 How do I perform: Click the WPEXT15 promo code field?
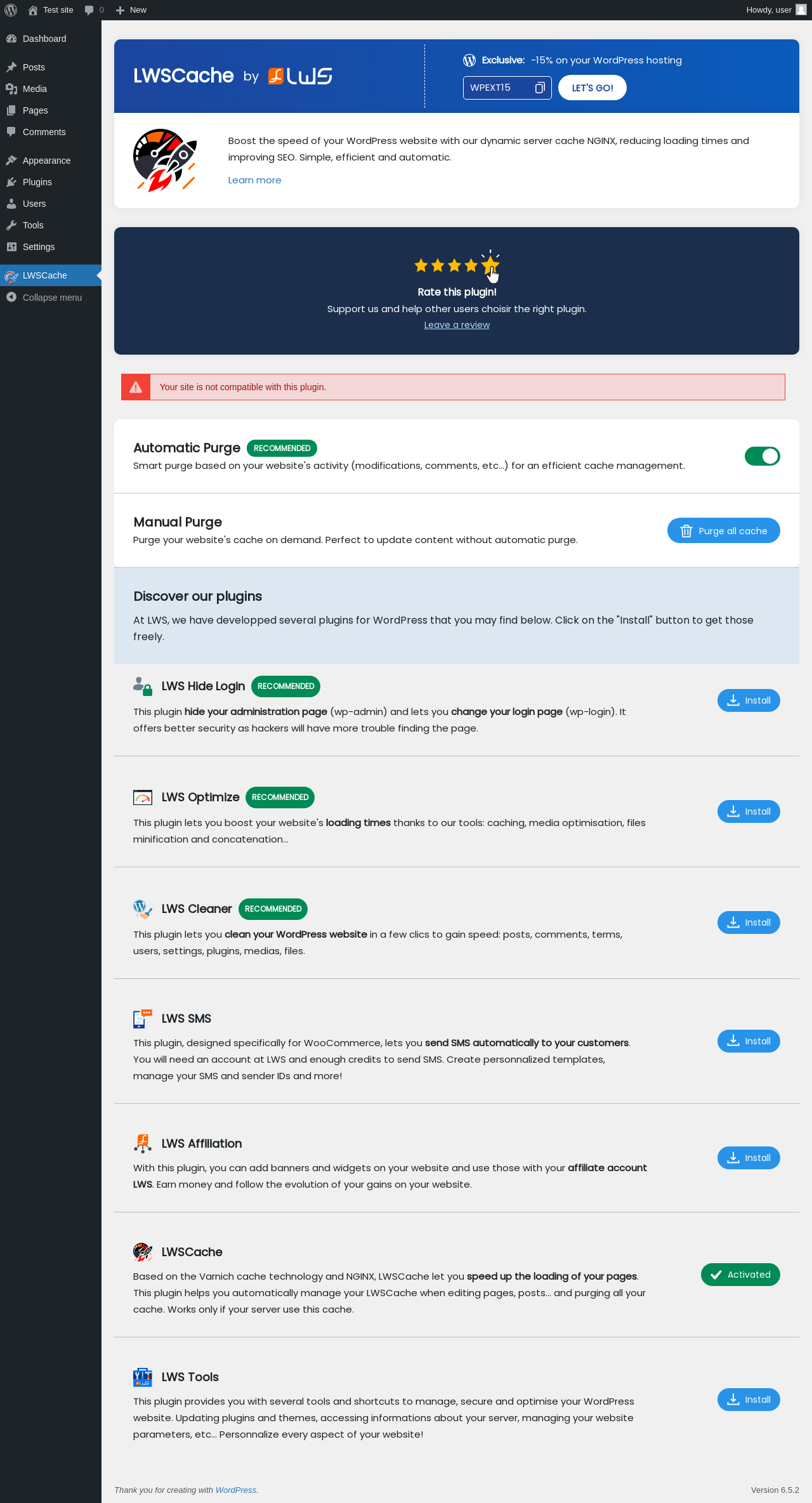498,88
